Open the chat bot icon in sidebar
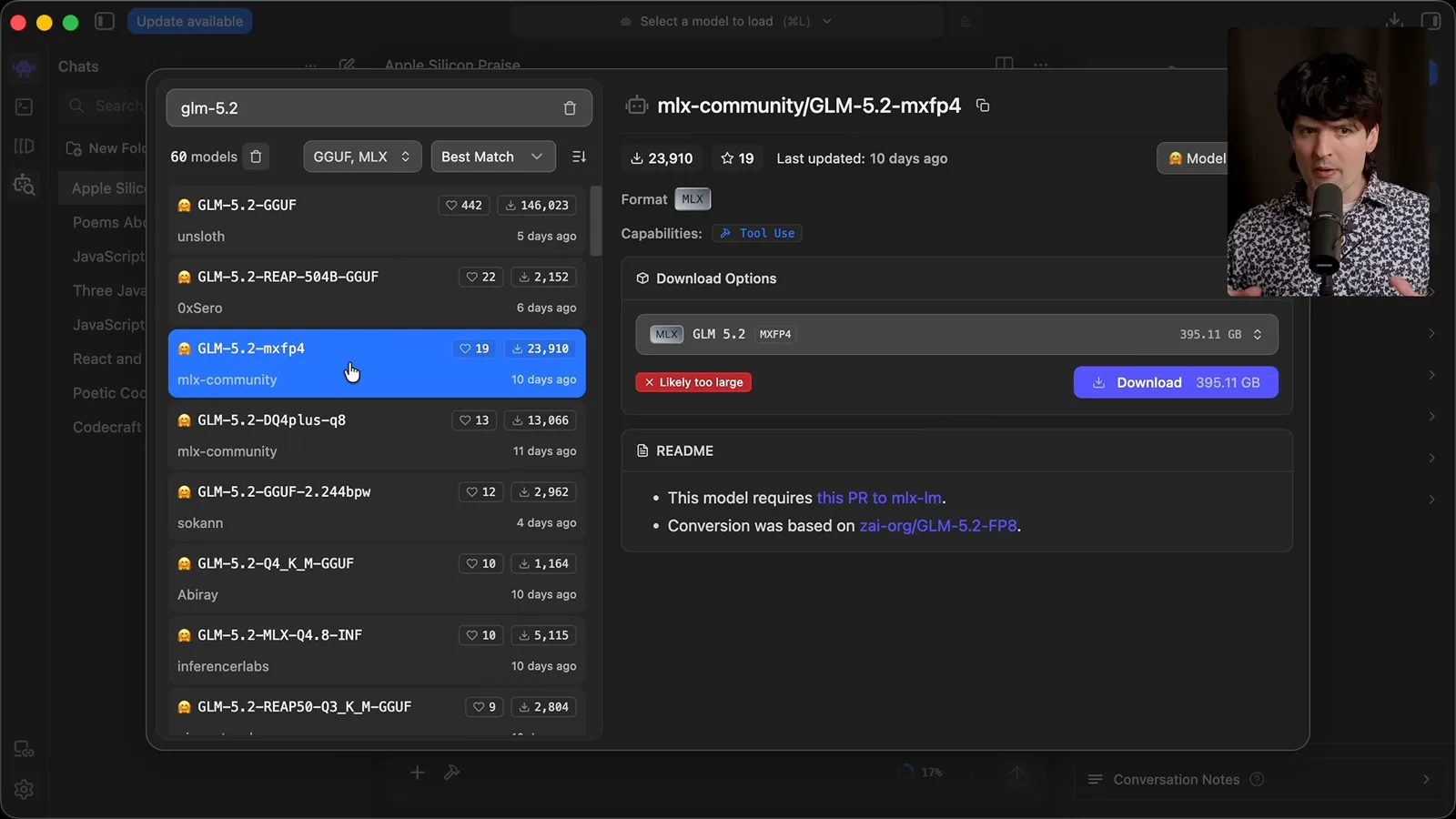 pos(25,67)
